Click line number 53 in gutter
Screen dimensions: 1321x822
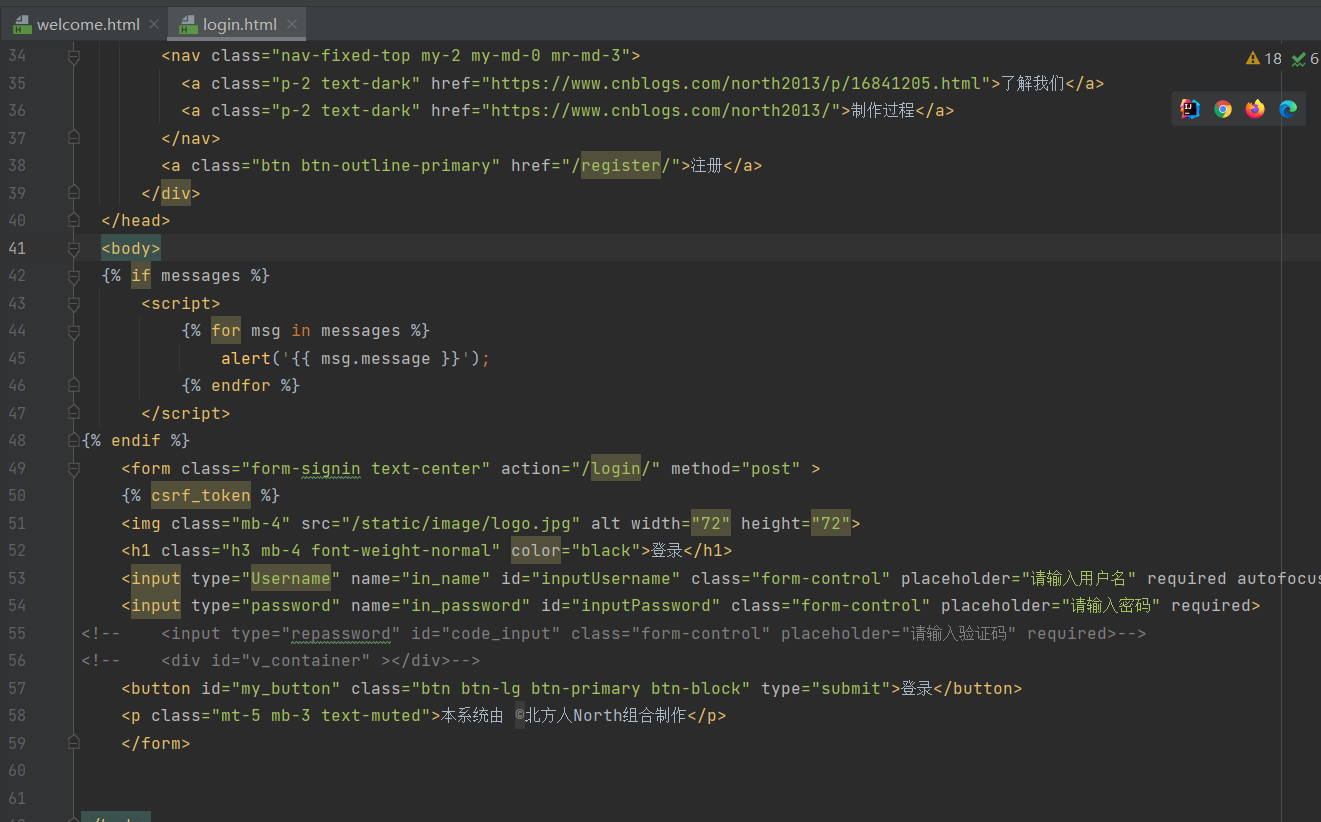pos(17,578)
